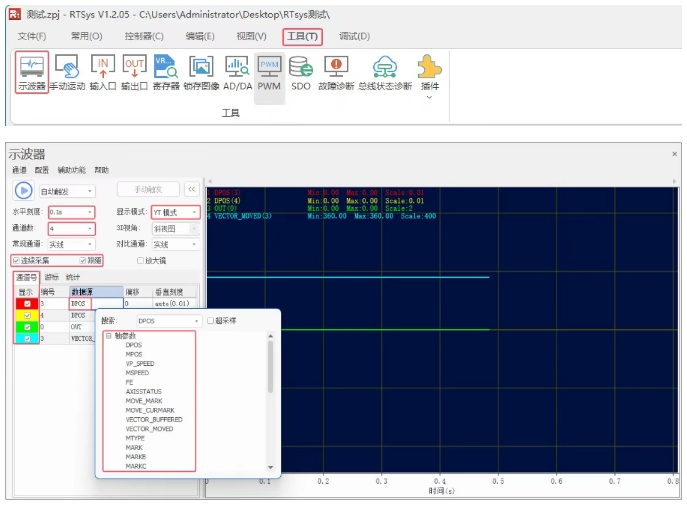Open the 显示模式 YT mode dropdown

175,212
